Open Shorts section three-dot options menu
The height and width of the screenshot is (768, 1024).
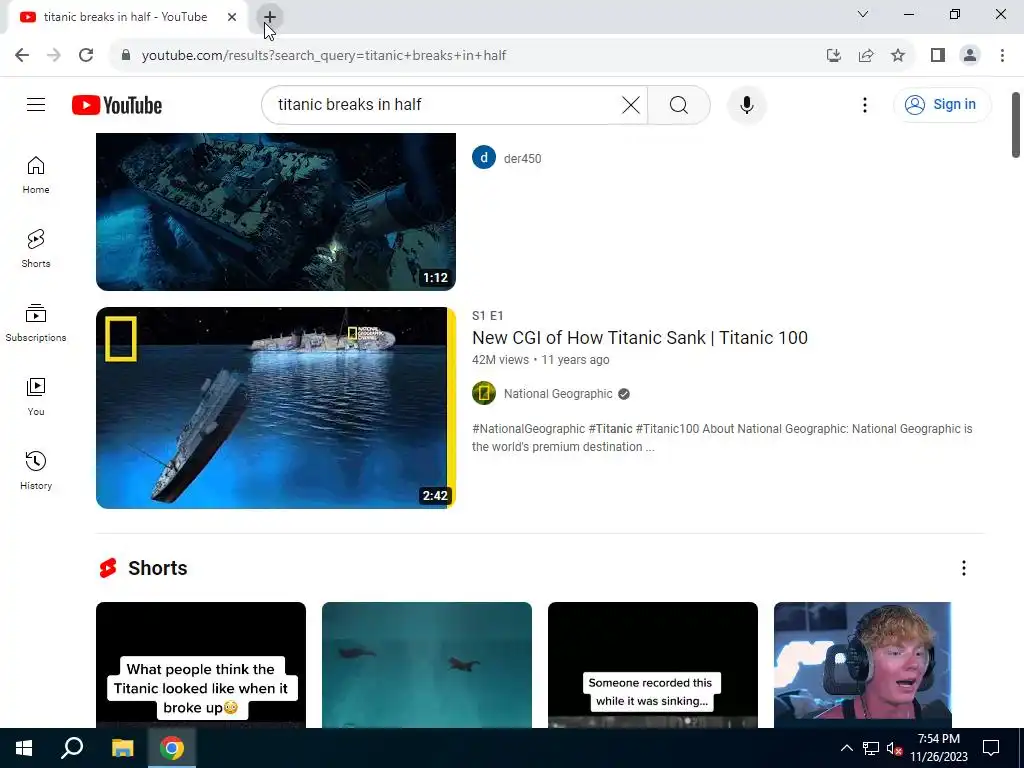[964, 568]
